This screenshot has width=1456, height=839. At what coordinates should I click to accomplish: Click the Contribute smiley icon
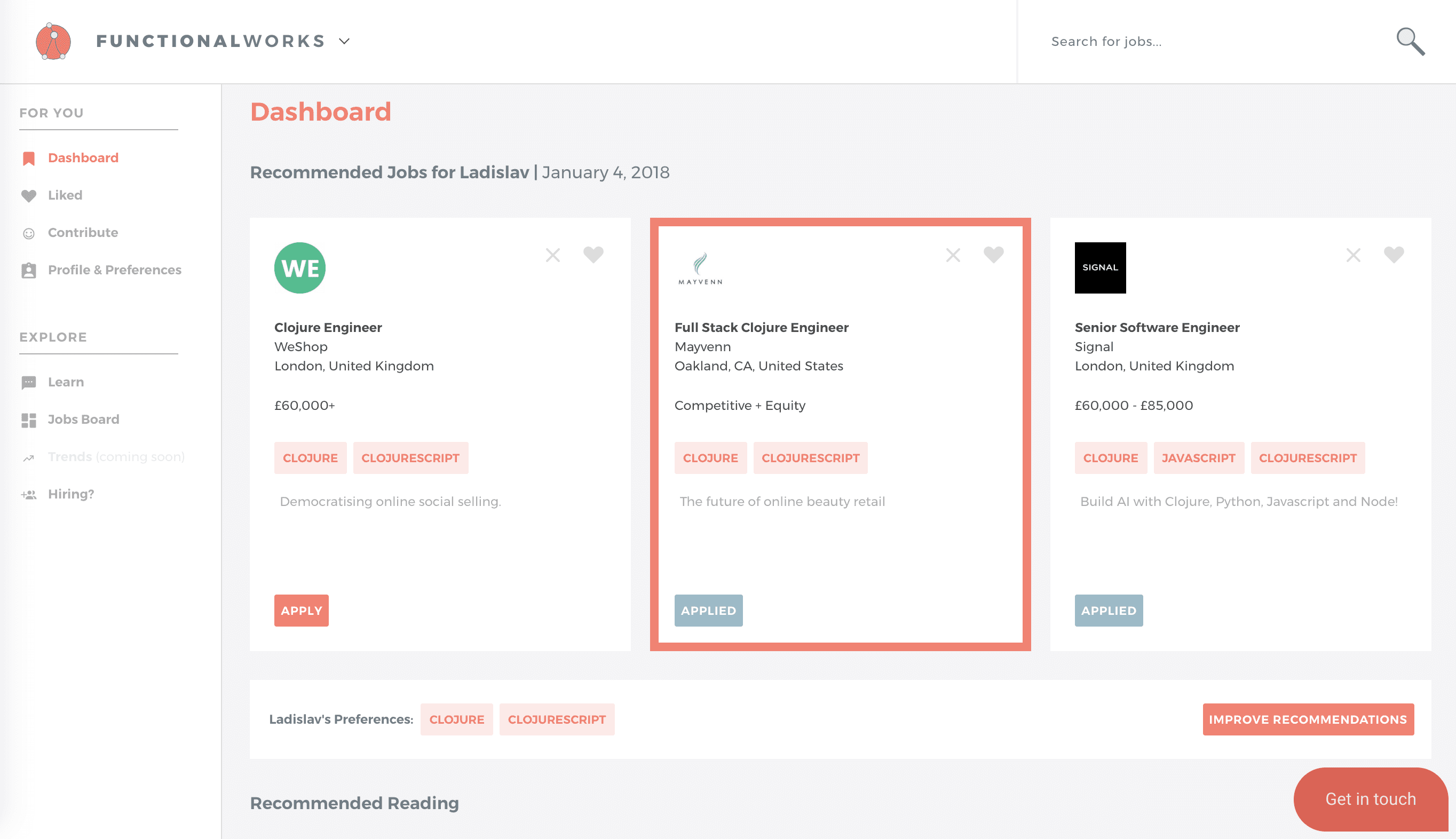point(29,233)
